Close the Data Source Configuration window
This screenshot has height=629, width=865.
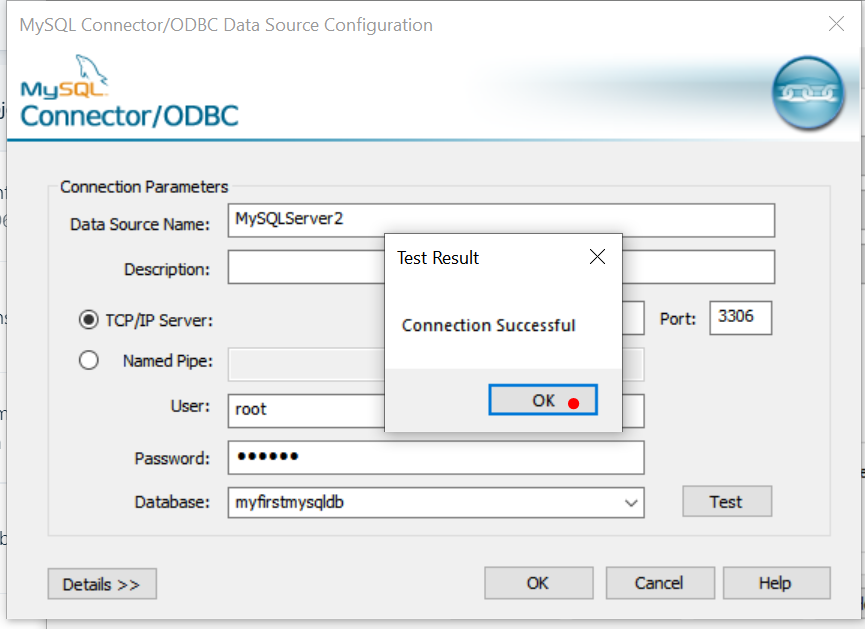(836, 24)
